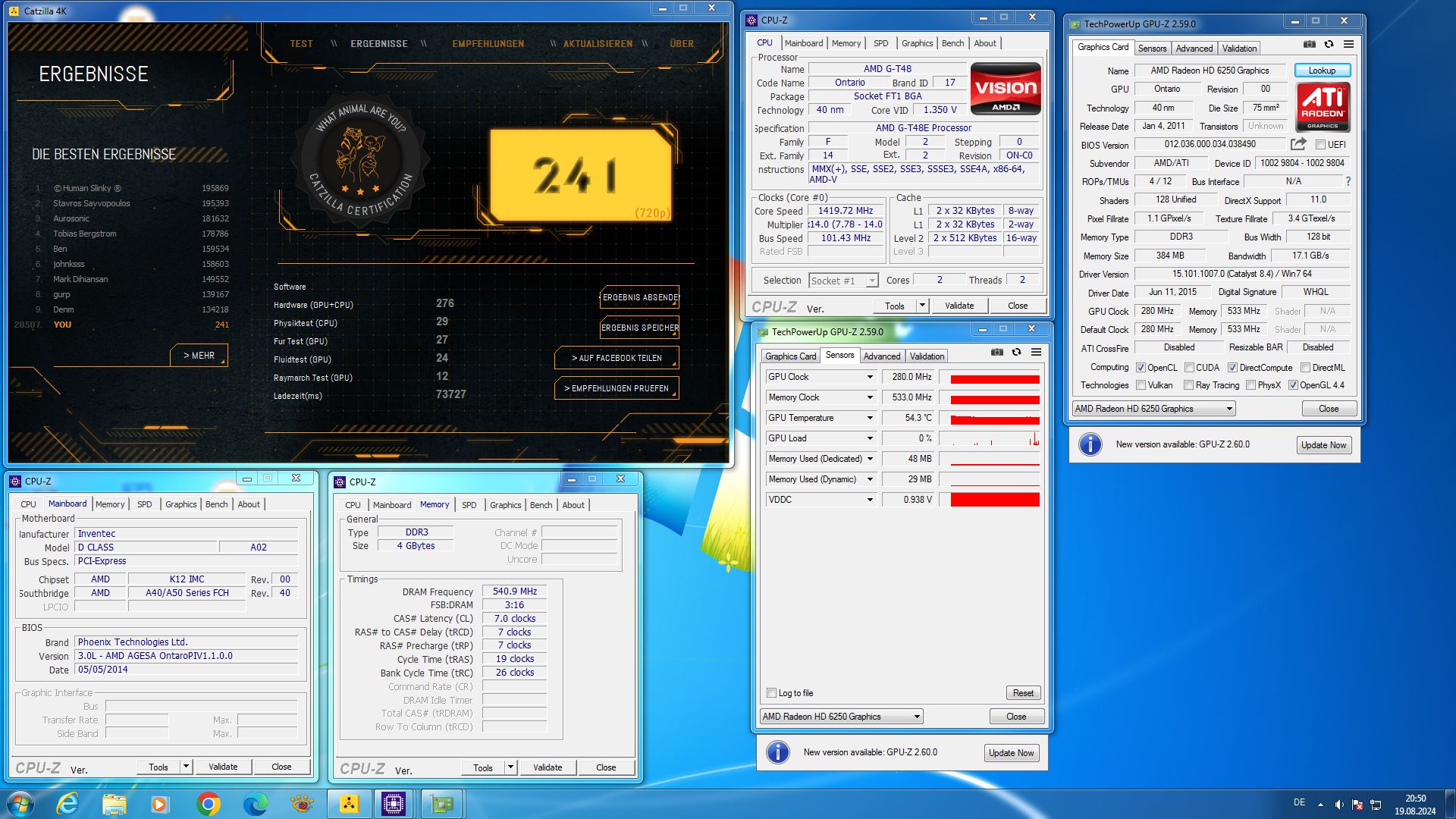
Task: Toggle the OpenCL checkbox
Action: [x=1141, y=367]
